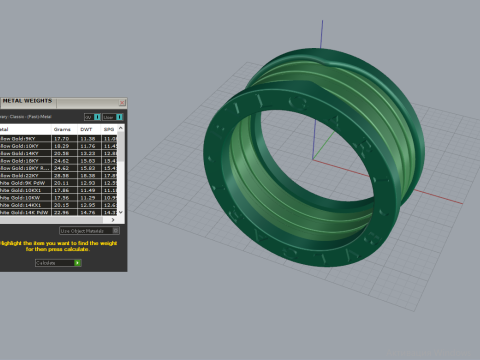This screenshot has width=480, height=360.
Task: Click the Metal column header
Action: pos(25,129)
